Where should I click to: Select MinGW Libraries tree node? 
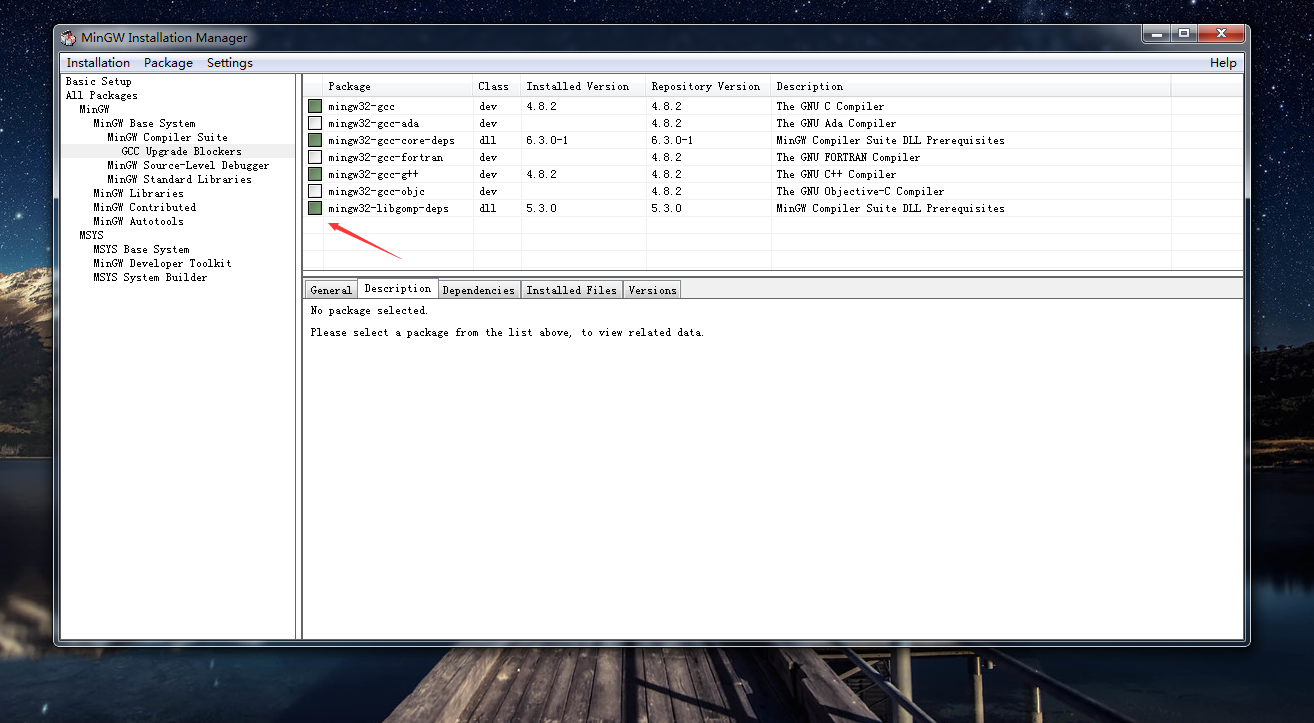coord(138,193)
